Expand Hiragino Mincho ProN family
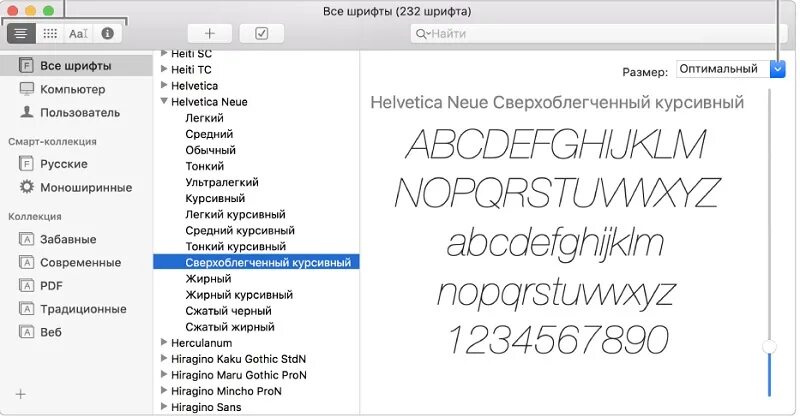800x417 pixels. (x=164, y=390)
